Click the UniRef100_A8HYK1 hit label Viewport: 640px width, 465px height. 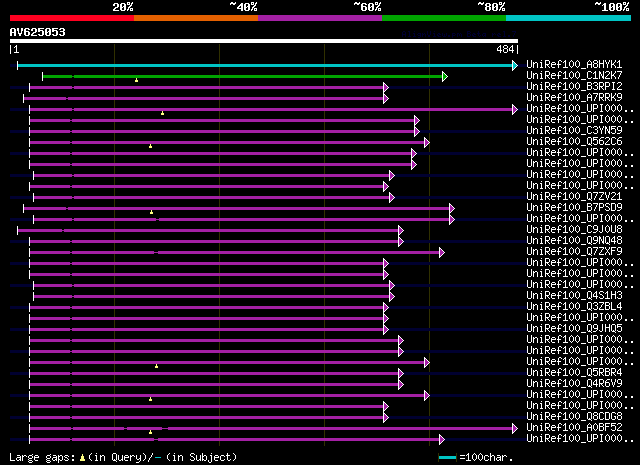coord(574,65)
